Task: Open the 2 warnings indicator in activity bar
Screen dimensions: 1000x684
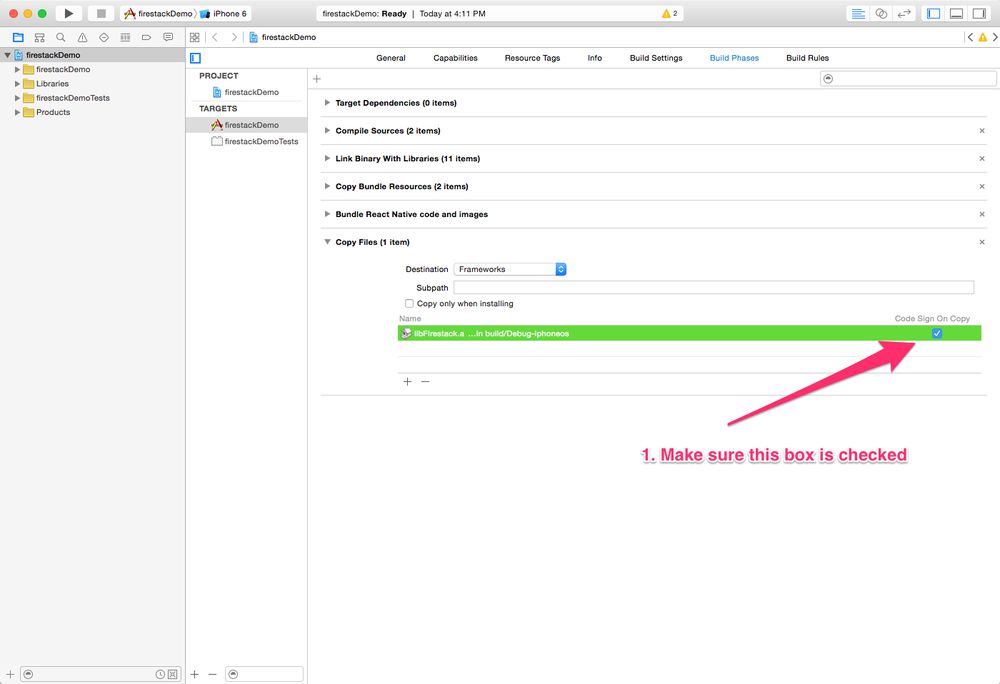Action: 670,13
